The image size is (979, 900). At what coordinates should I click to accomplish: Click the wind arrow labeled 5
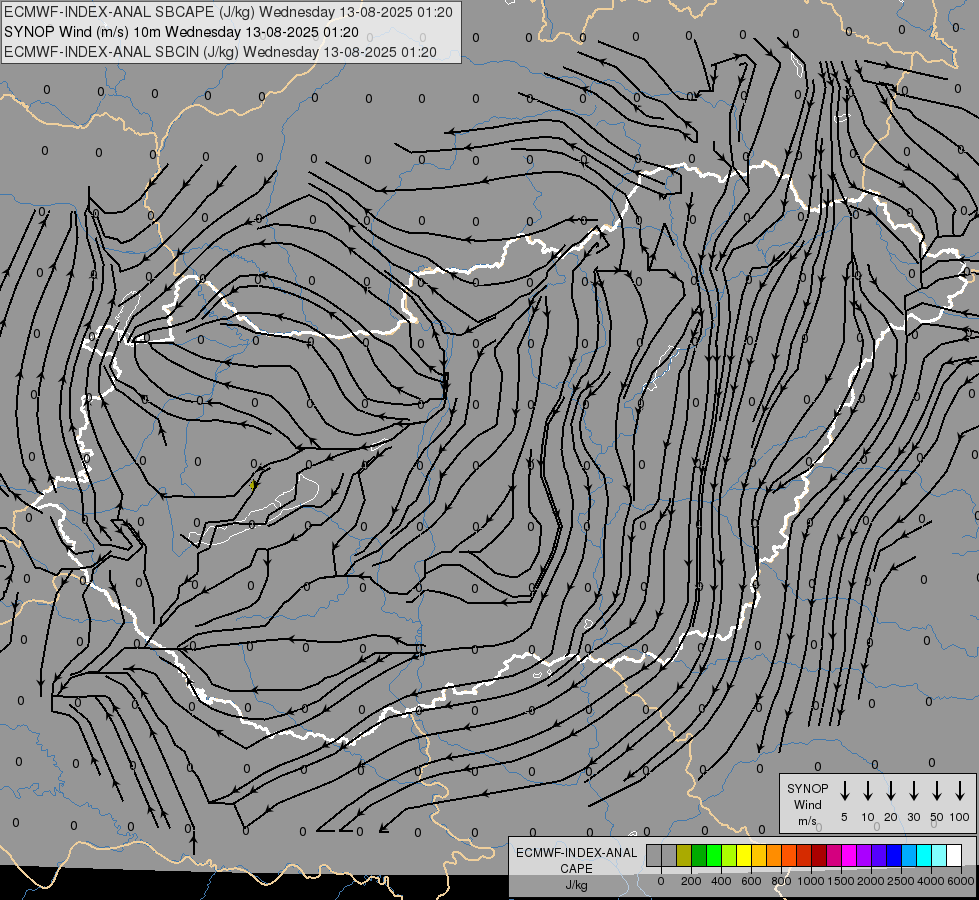(x=844, y=791)
